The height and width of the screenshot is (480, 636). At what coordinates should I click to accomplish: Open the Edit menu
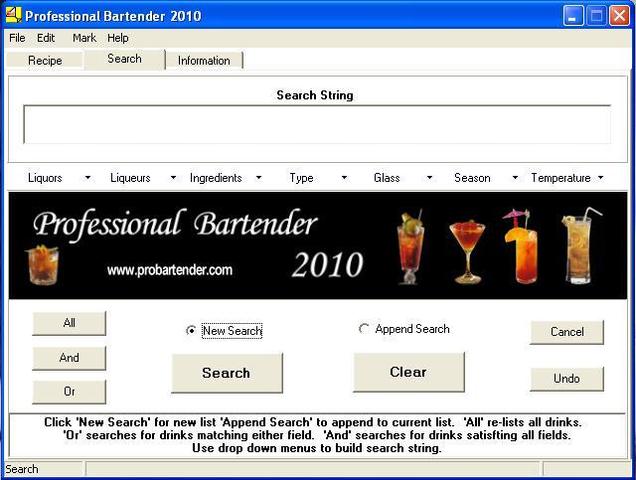(45, 38)
